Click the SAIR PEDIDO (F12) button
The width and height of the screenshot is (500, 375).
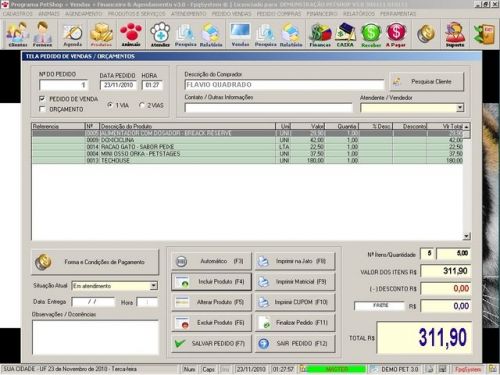tap(295, 343)
